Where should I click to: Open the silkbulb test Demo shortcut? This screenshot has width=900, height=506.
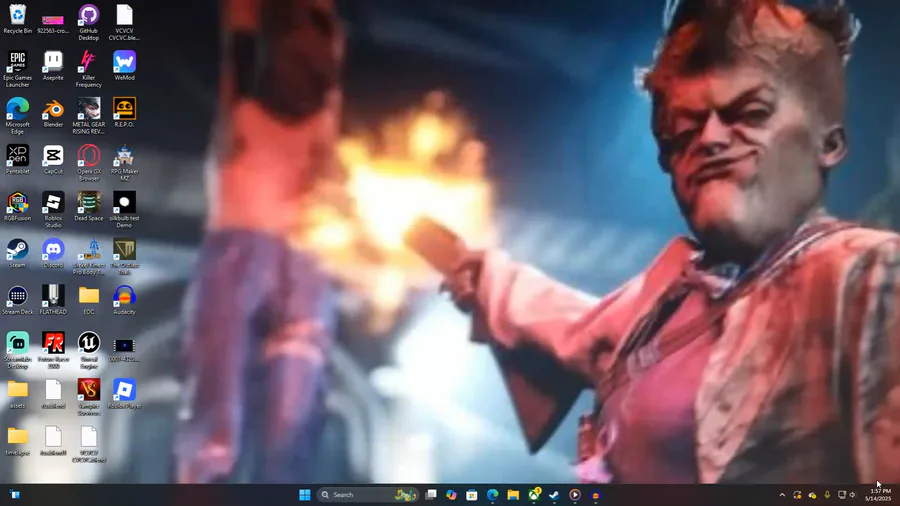tap(124, 210)
